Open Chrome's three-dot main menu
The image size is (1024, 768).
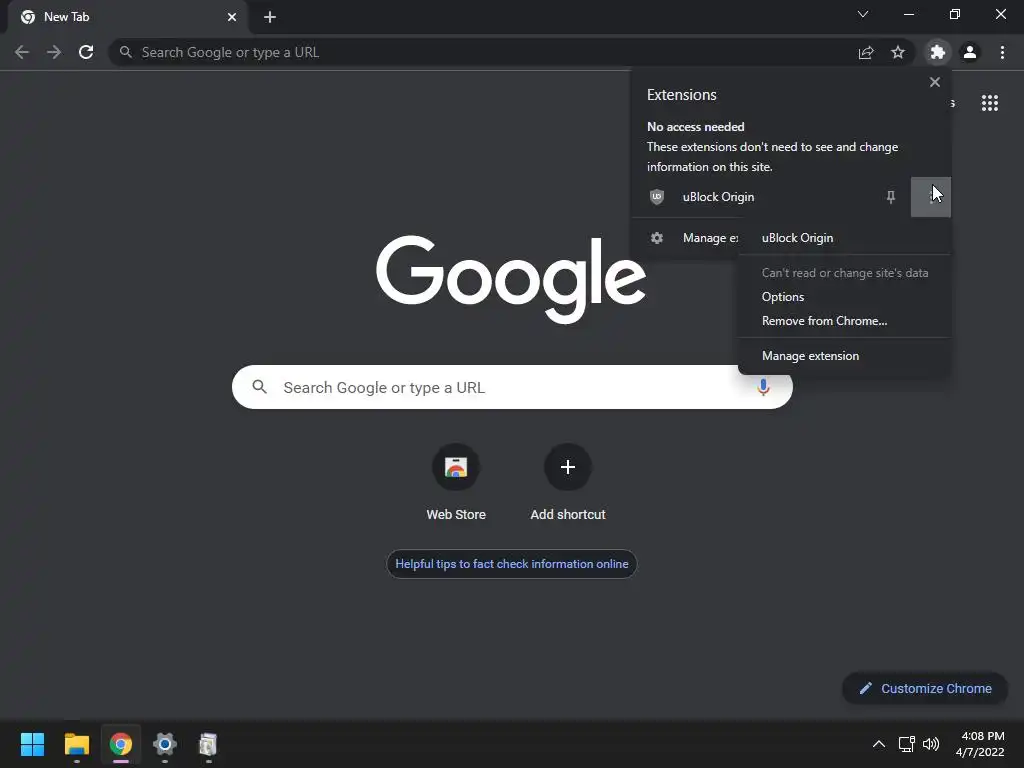pyautogui.click(x=1002, y=52)
